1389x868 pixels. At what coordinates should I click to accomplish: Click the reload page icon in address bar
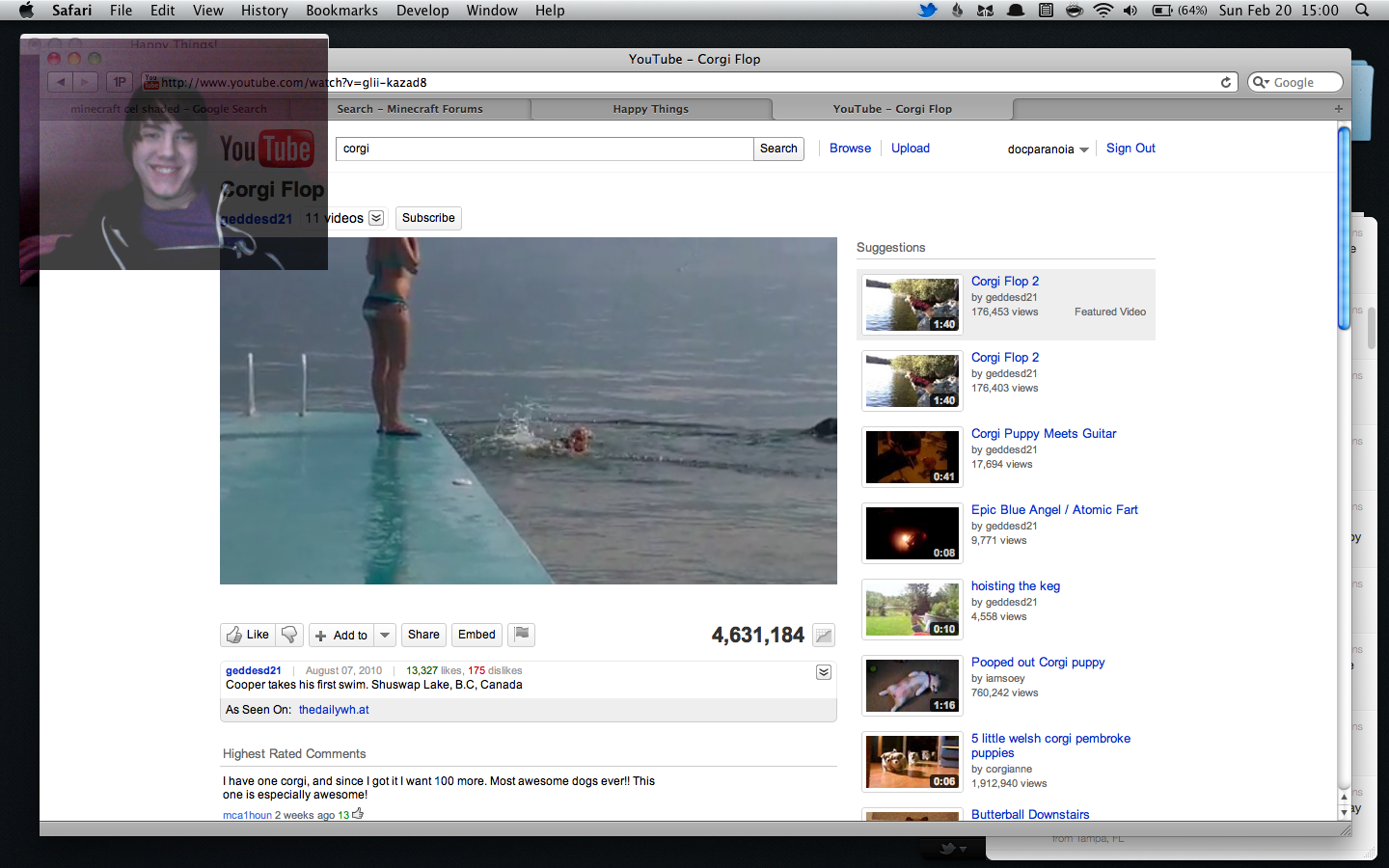pyautogui.click(x=1226, y=83)
